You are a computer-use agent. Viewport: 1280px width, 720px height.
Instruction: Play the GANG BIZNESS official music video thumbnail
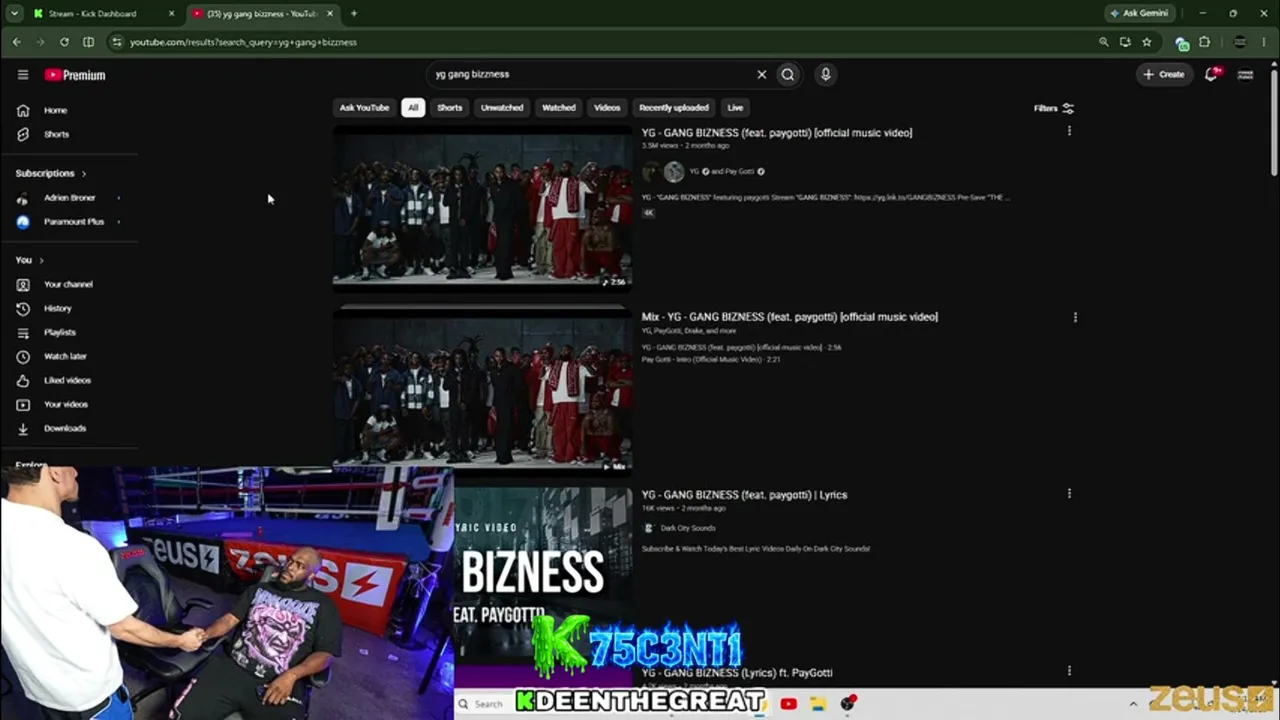482,207
